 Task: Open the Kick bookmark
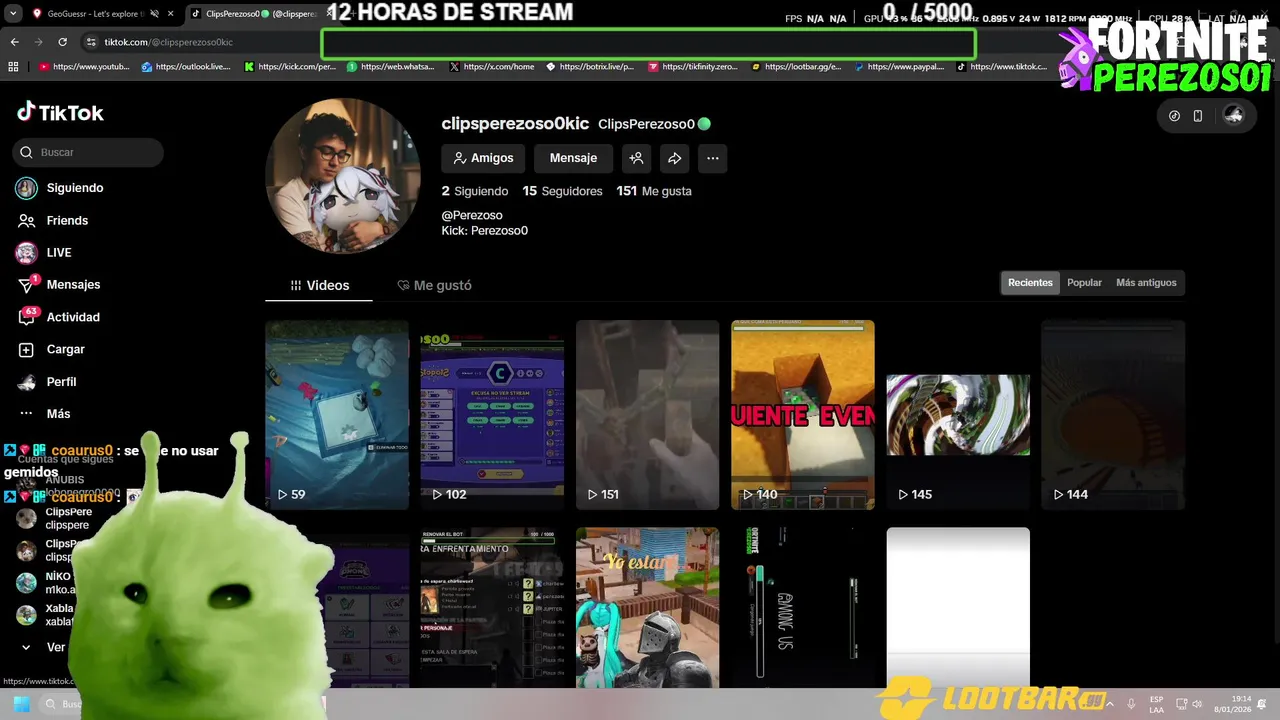pyautogui.click(x=290, y=67)
